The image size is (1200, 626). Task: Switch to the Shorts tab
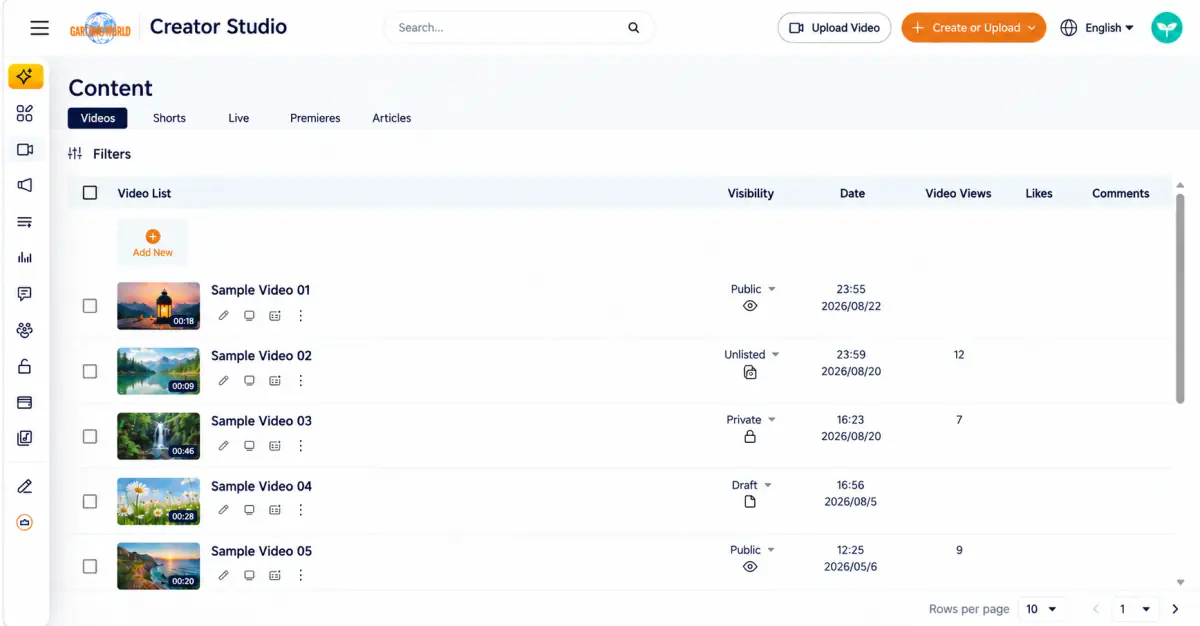tap(169, 118)
